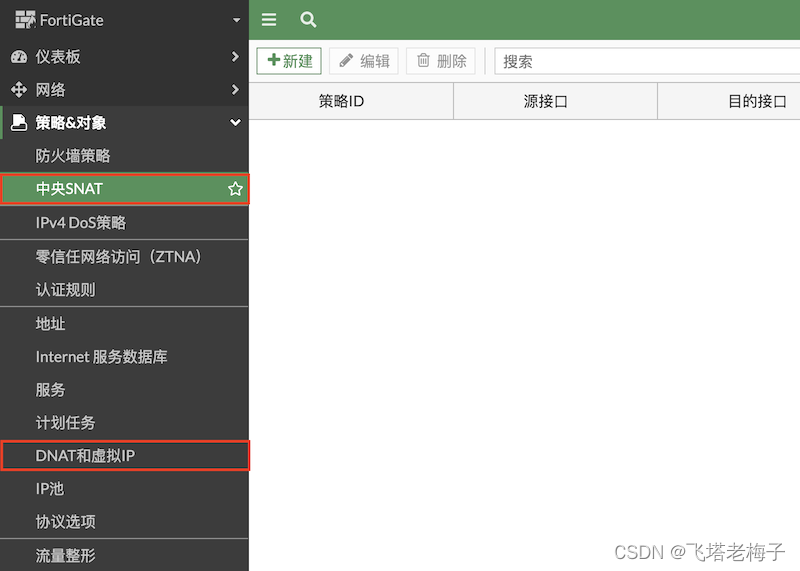Click the 策略&对象 policy icon
The image size is (800, 571).
[19, 122]
